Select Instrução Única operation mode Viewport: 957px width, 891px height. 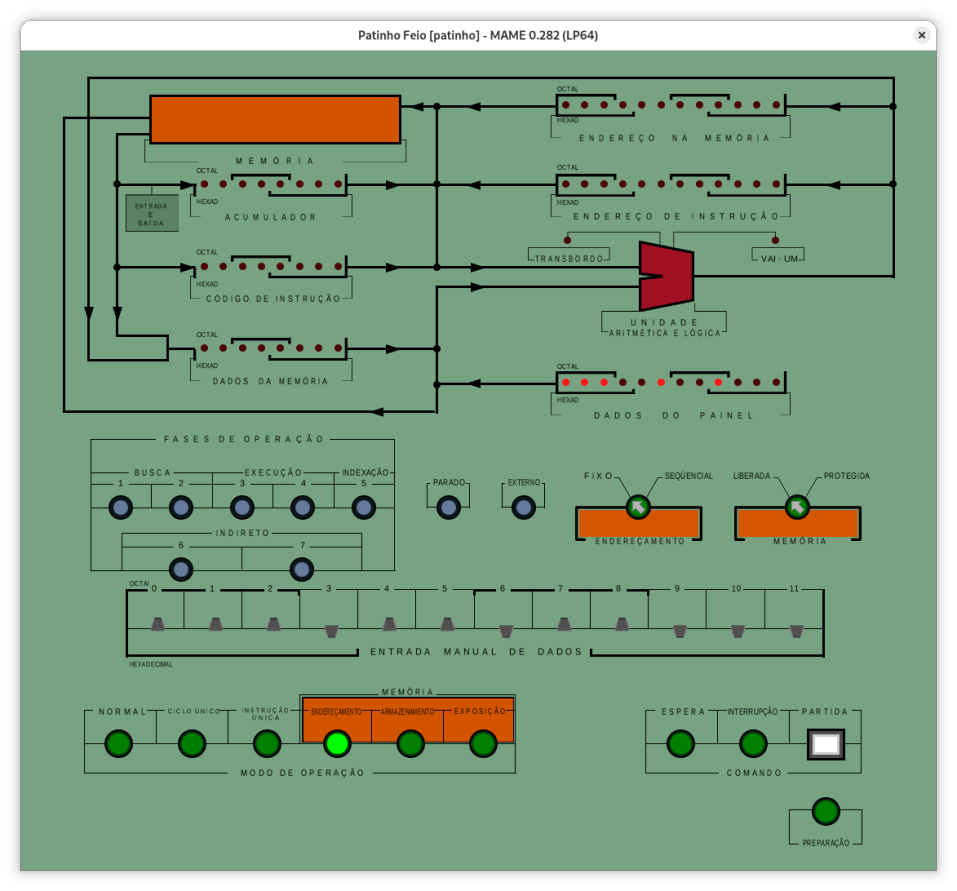tap(266, 744)
